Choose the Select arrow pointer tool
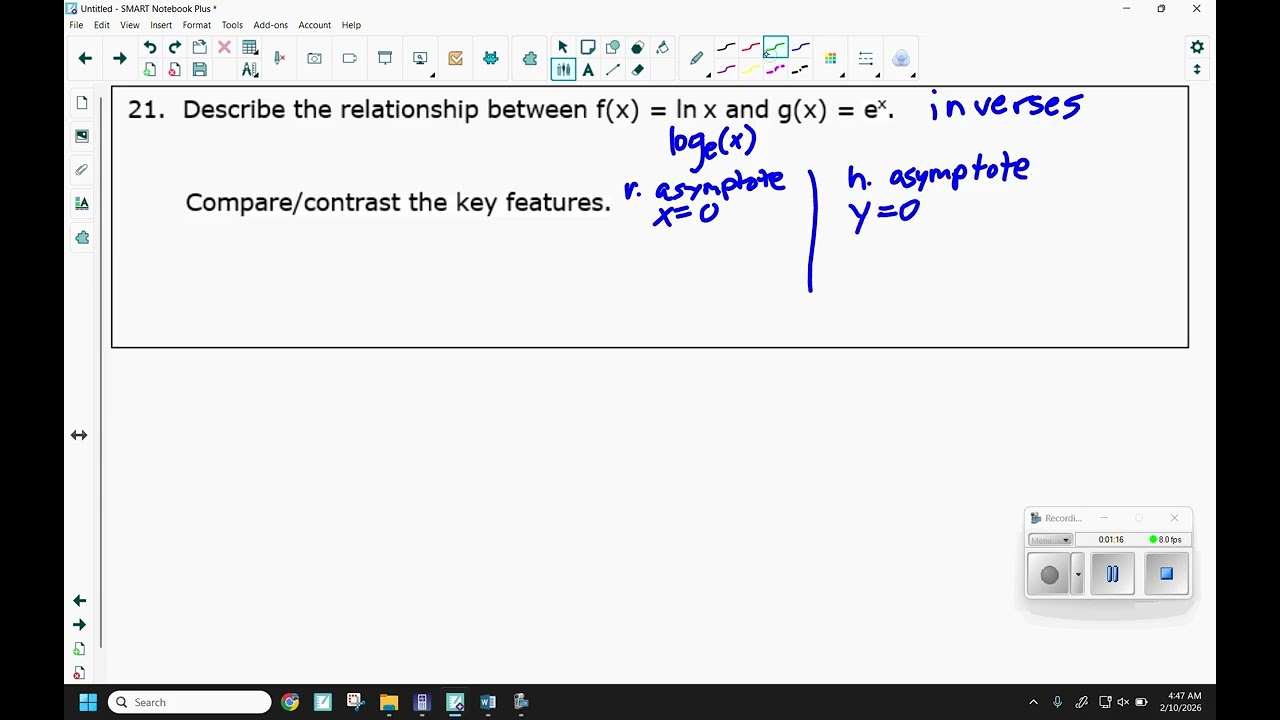Viewport: 1280px width, 720px height. pos(563,47)
